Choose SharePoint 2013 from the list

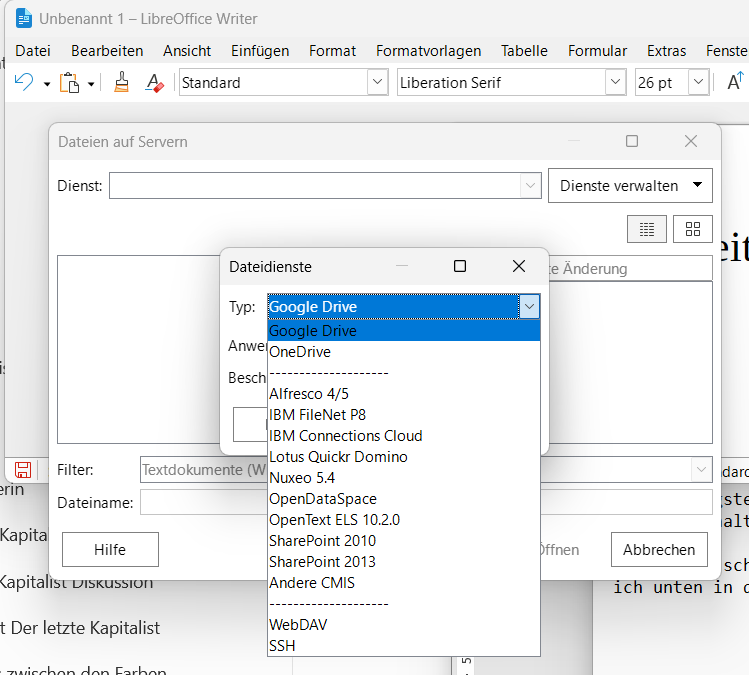[404, 562]
